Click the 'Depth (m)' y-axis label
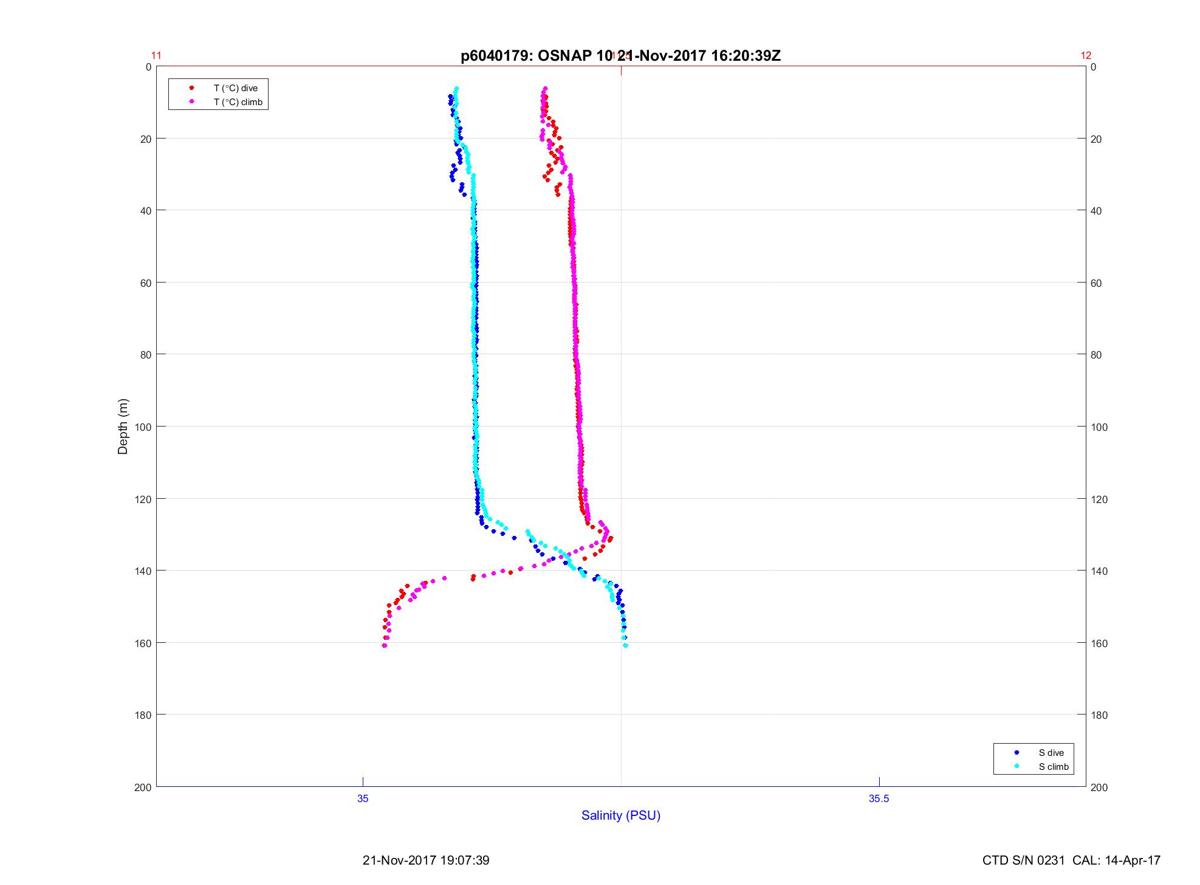The image size is (1200, 885). pos(123,426)
